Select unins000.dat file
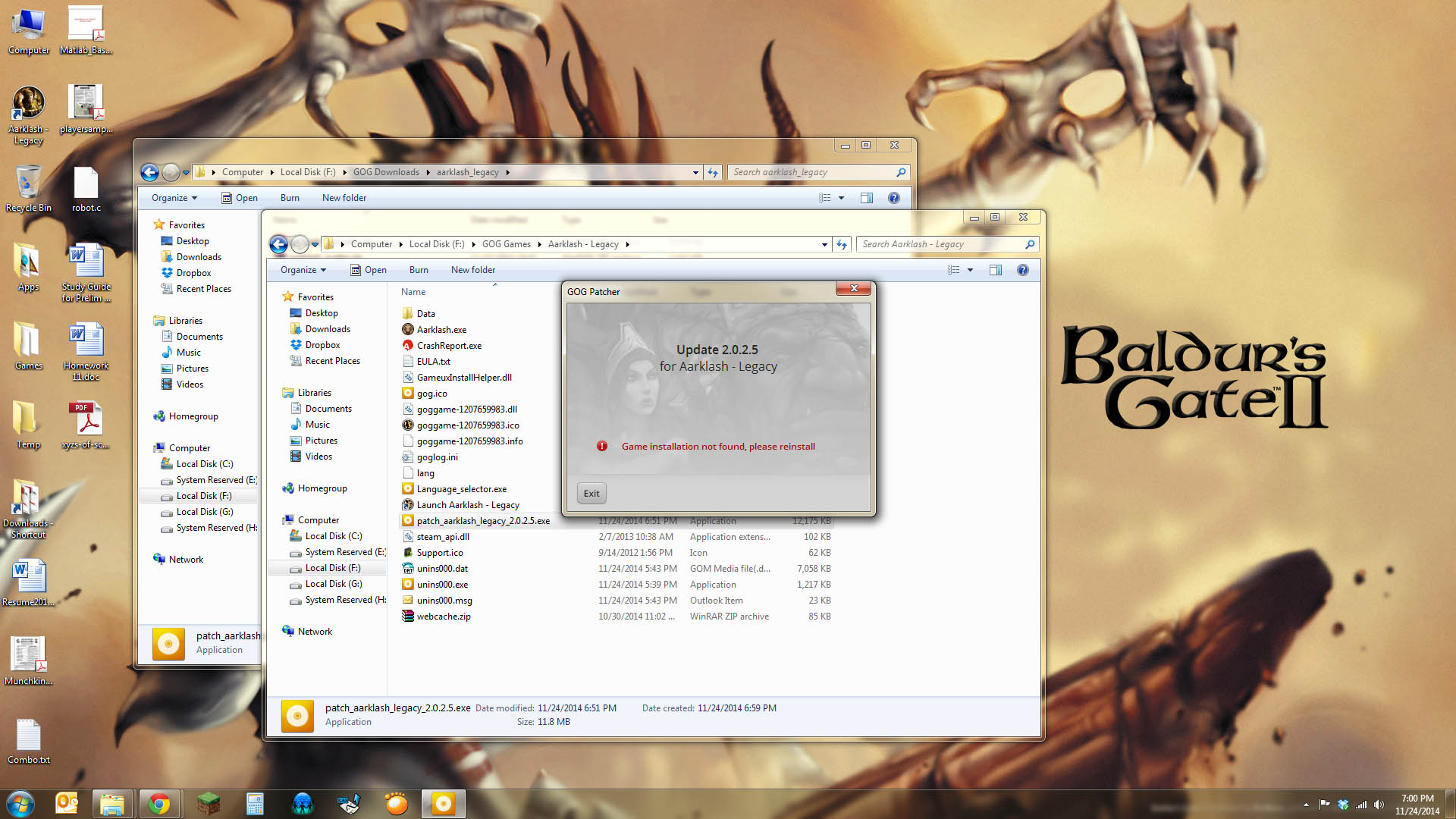The width and height of the screenshot is (1456, 819). pos(442,569)
